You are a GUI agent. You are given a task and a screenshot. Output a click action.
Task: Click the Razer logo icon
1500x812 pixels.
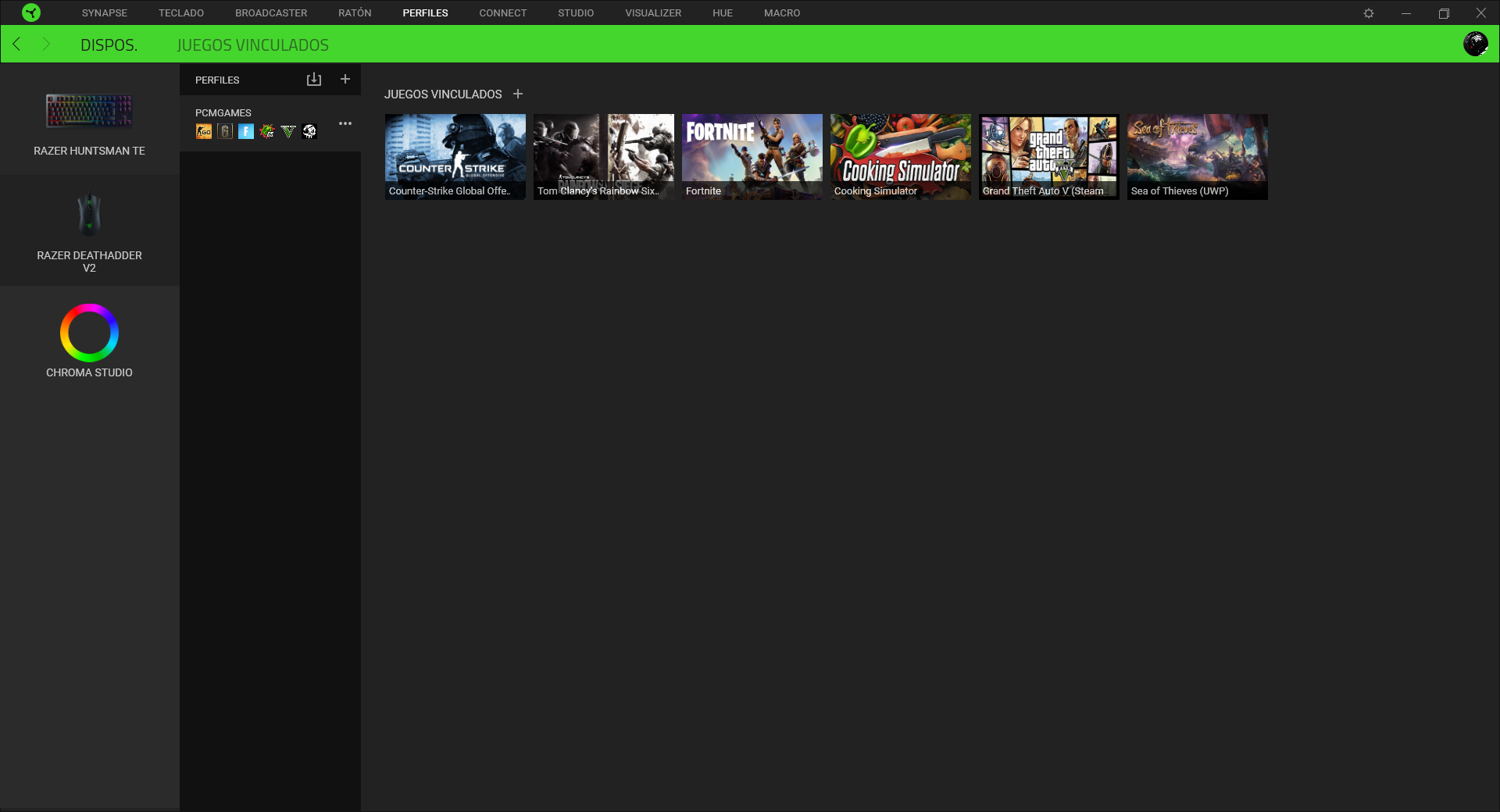click(31, 12)
